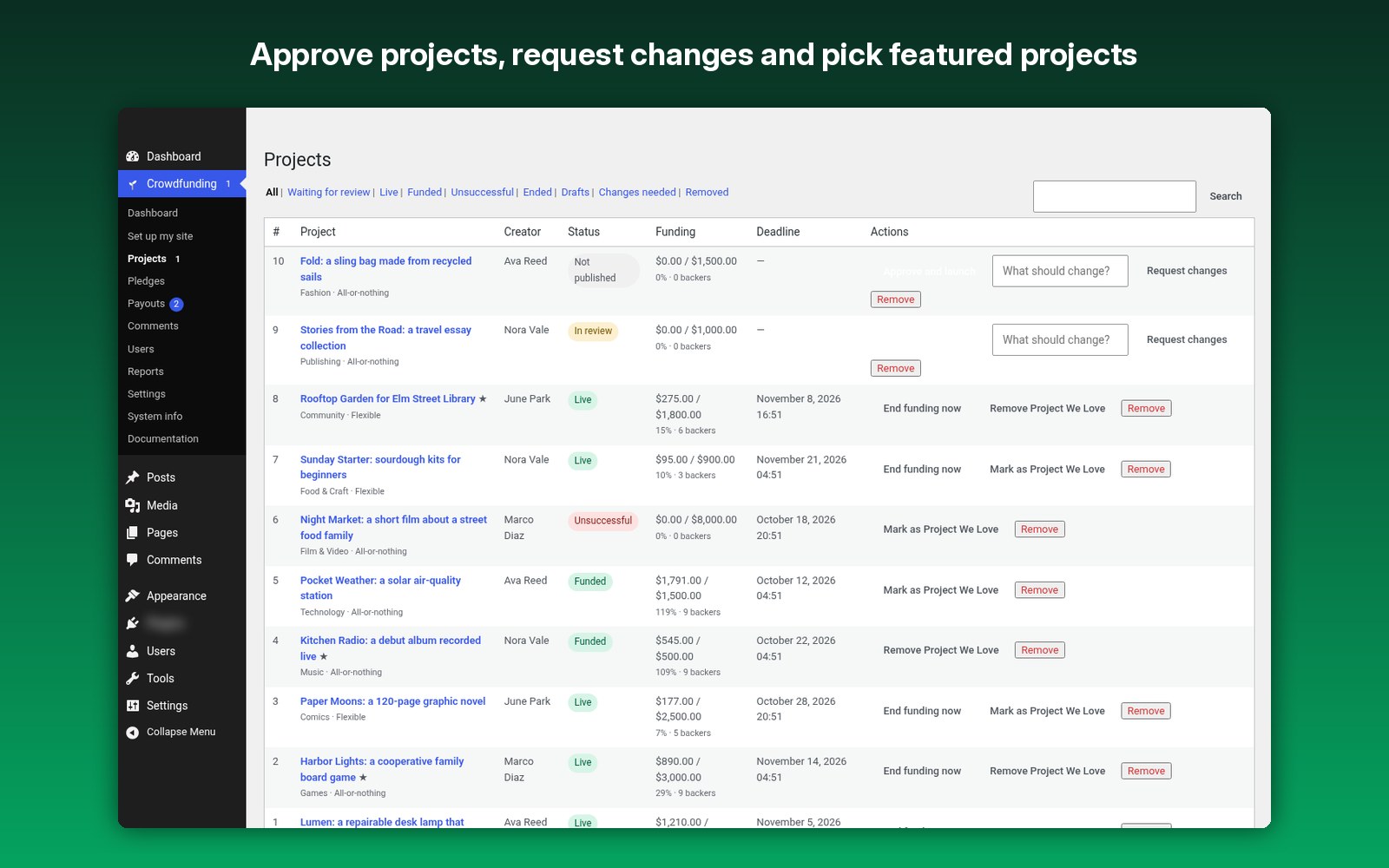Open System info submenu item
The height and width of the screenshot is (868, 1389).
[155, 417]
